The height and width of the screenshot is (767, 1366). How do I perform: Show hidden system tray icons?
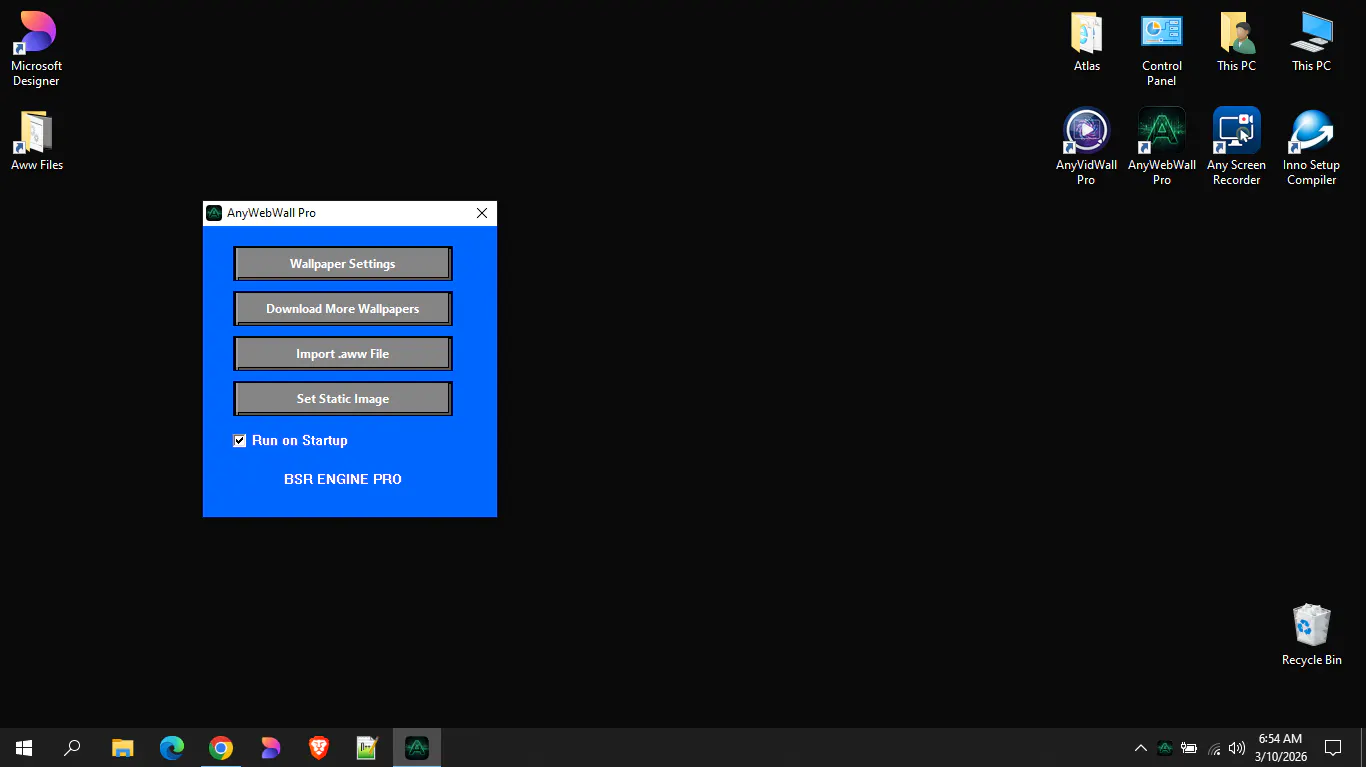[x=1140, y=748]
